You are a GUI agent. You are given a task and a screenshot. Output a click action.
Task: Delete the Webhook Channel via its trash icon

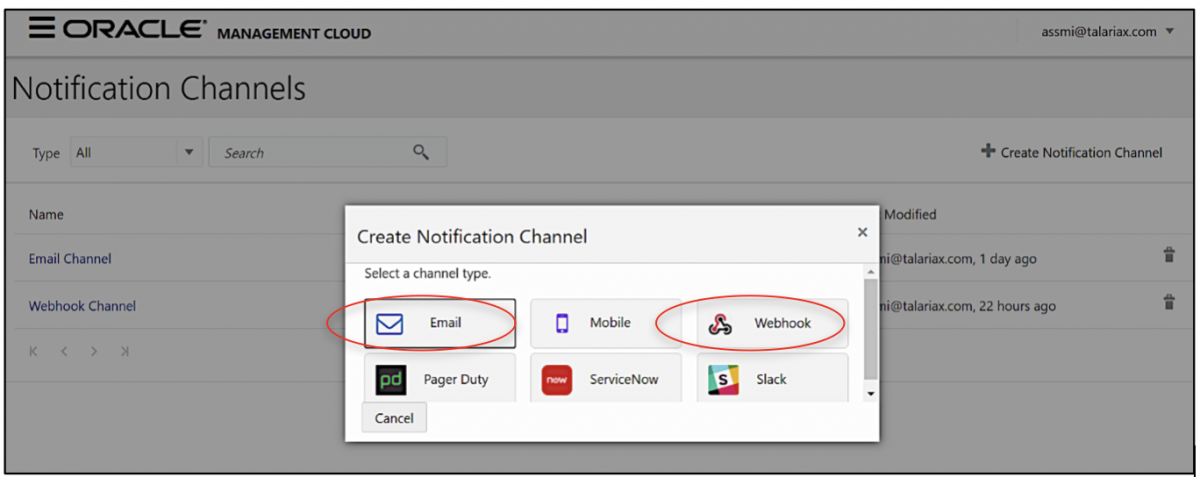(x=1168, y=301)
